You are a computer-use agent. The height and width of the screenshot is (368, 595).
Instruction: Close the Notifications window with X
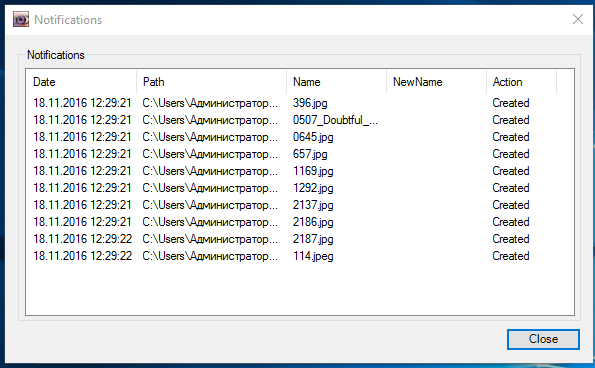coord(578,19)
